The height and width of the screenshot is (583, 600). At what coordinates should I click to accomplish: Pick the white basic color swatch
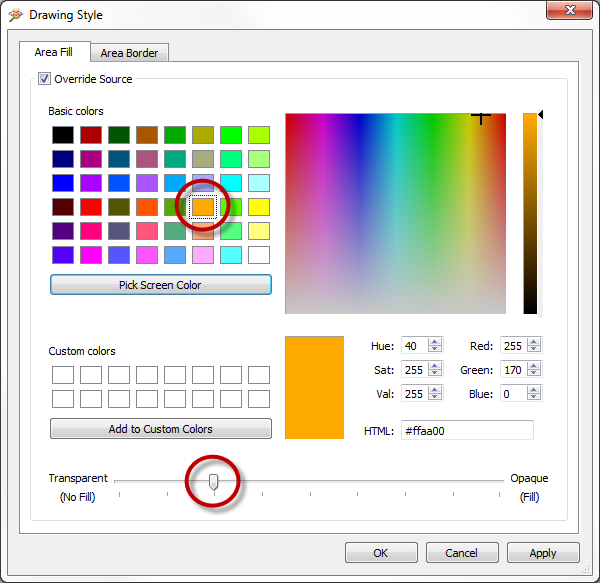pos(259,255)
